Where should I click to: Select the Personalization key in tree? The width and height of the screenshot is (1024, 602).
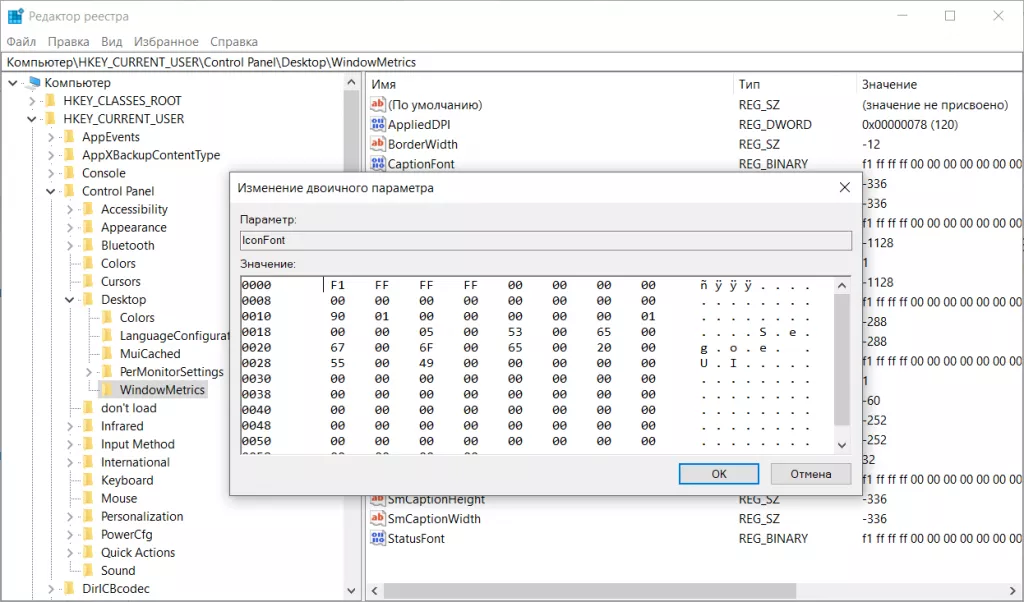coord(141,517)
